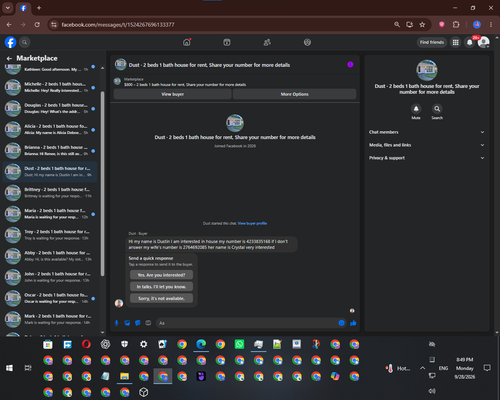Open 'View buyer profile' link
This screenshot has height=400, width=500.
coord(252,223)
